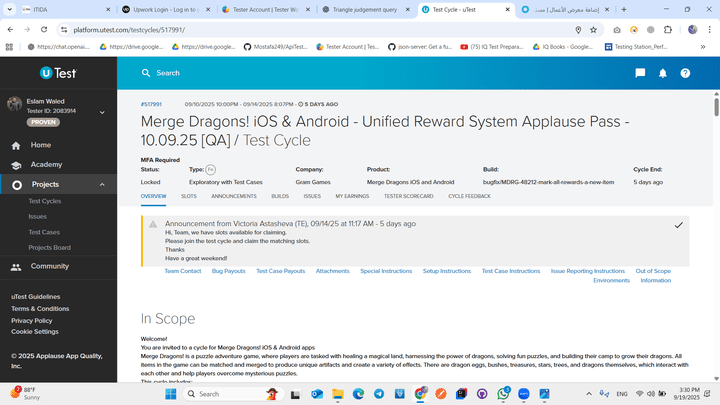This screenshot has width=720, height=405.
Task: Open a new Chrome tab
Action: [x=624, y=9]
